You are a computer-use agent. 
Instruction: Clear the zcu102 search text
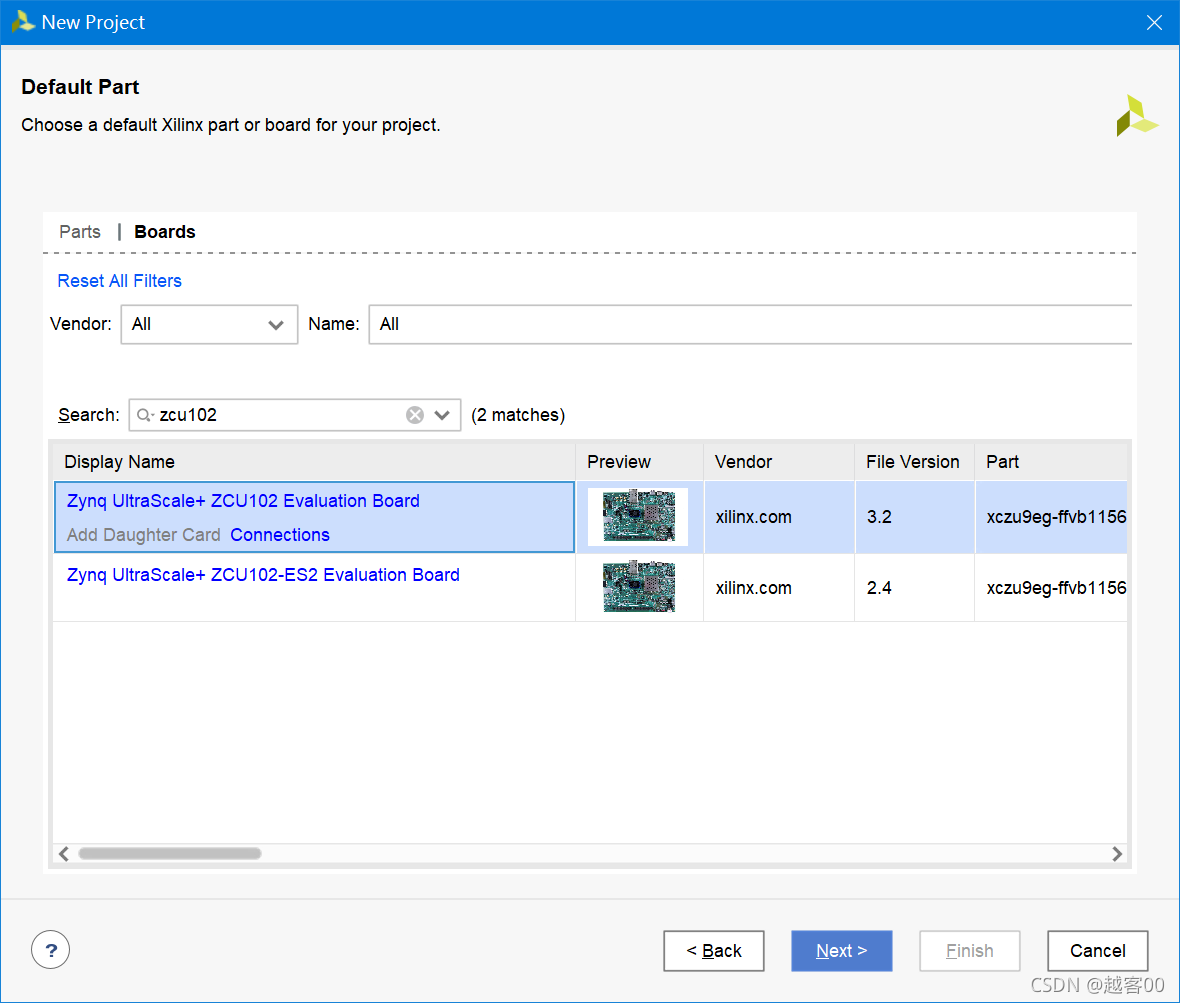pyautogui.click(x=415, y=415)
